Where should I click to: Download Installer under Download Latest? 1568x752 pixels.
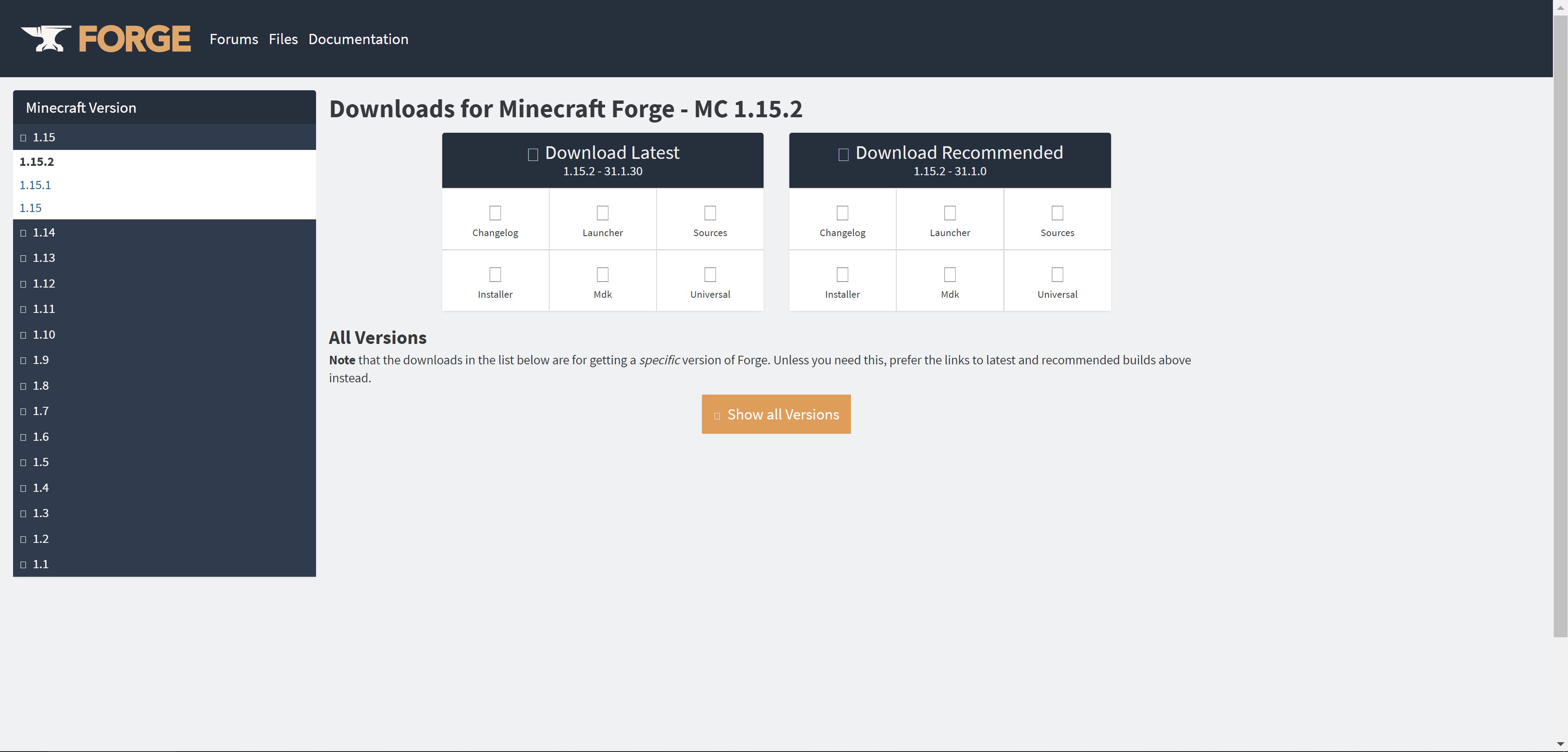tap(495, 281)
